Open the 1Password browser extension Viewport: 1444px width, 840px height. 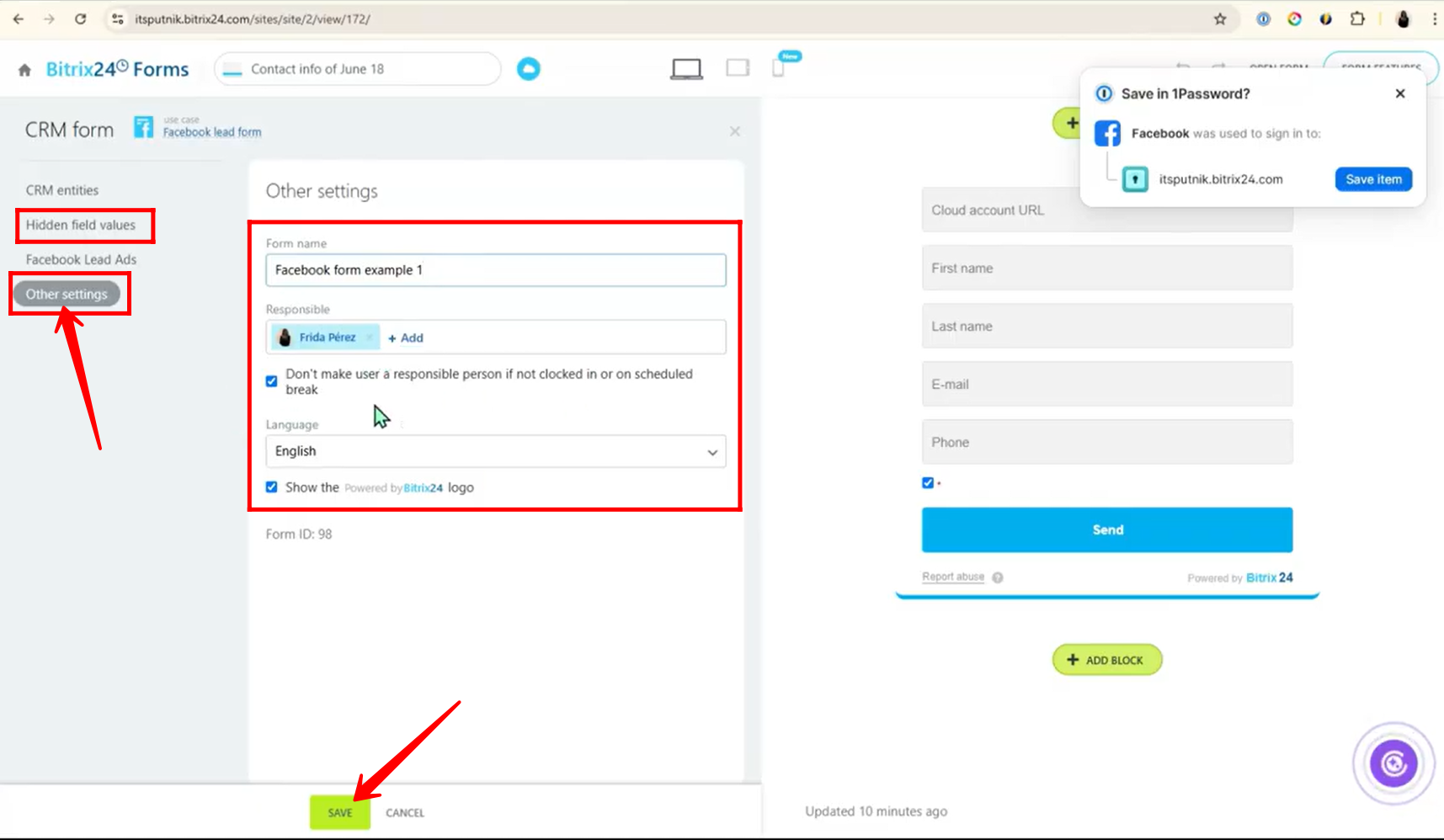[x=1263, y=19]
